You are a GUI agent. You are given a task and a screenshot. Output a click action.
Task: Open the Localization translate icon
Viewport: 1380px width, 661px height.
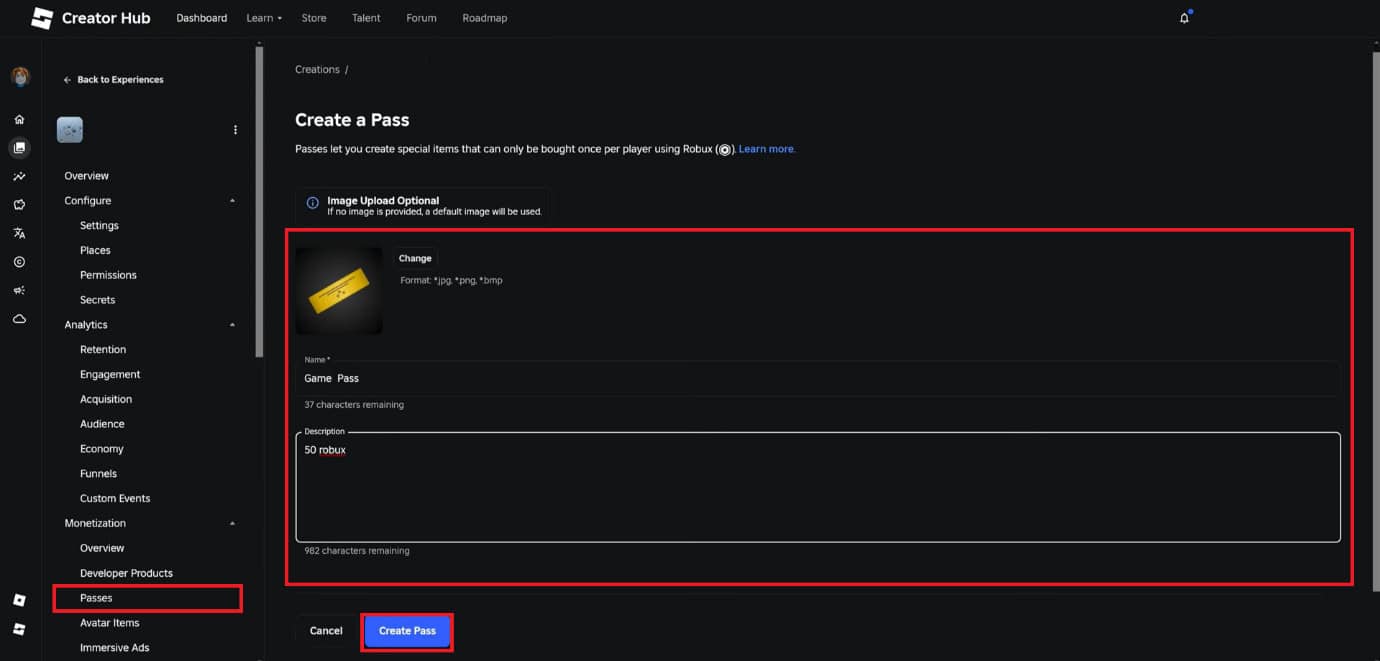click(x=19, y=233)
